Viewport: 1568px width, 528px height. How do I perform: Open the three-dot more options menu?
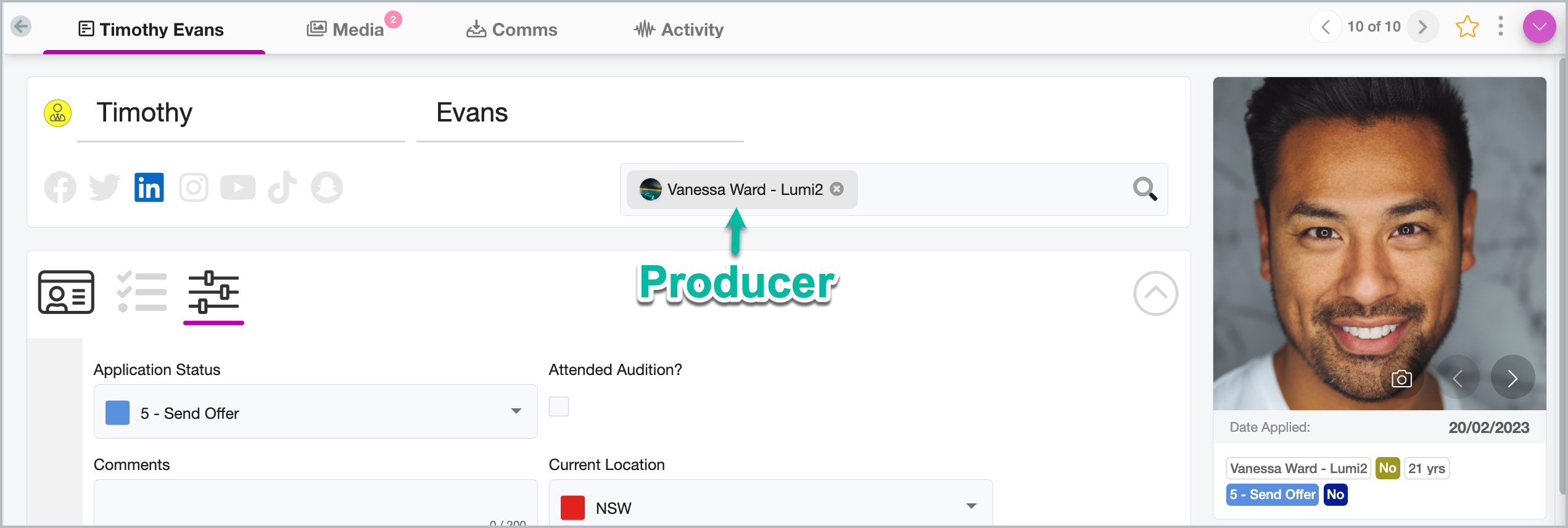1501,27
